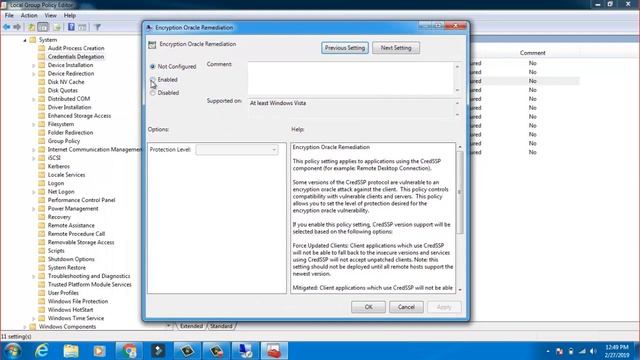Image resolution: width=640 pixels, height=360 pixels.
Task: Click the Next Setting button
Action: pos(396,48)
